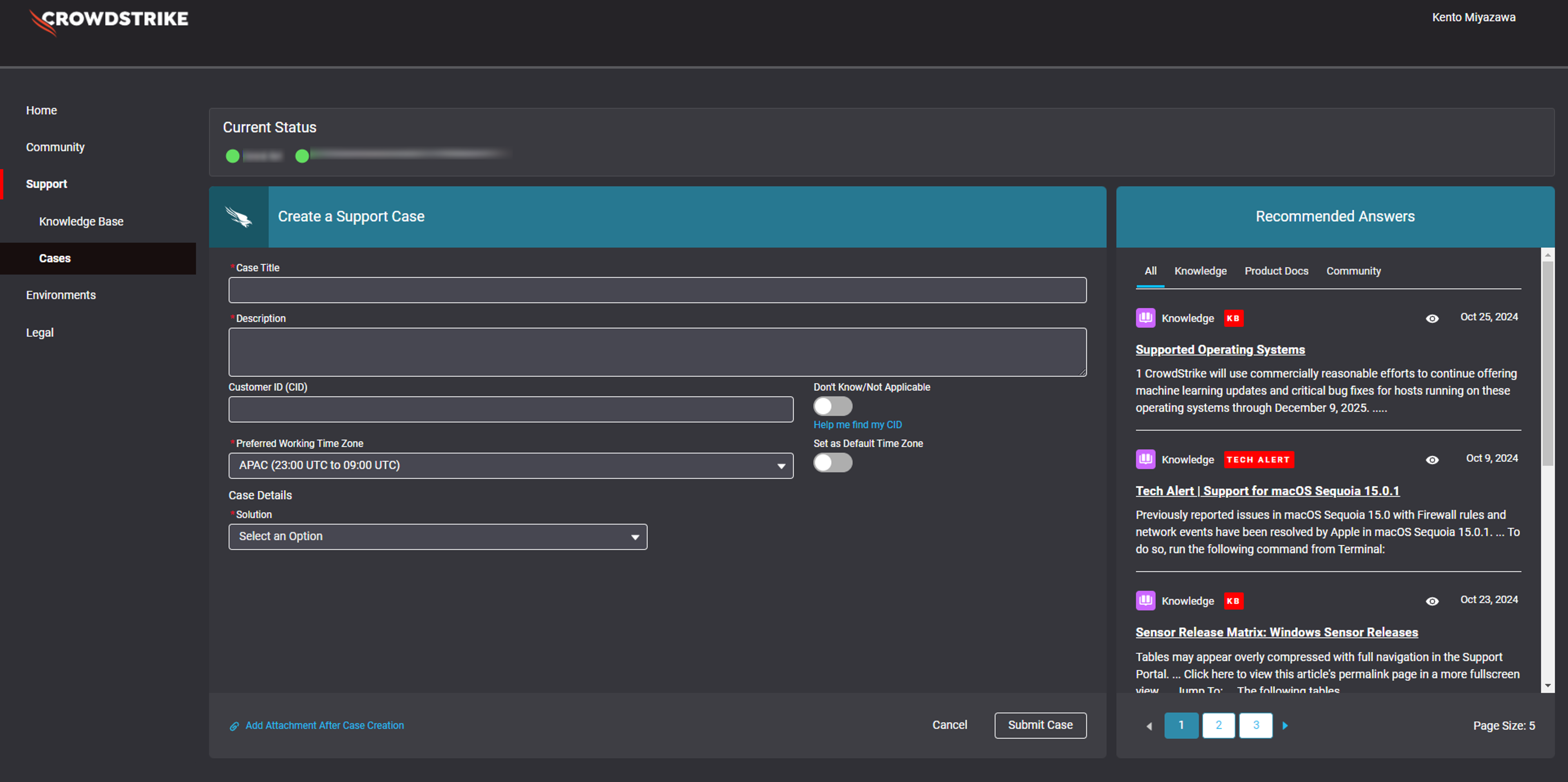The width and height of the screenshot is (1568, 782).
Task: Click the paperclip attachment icon
Action: [x=234, y=726]
